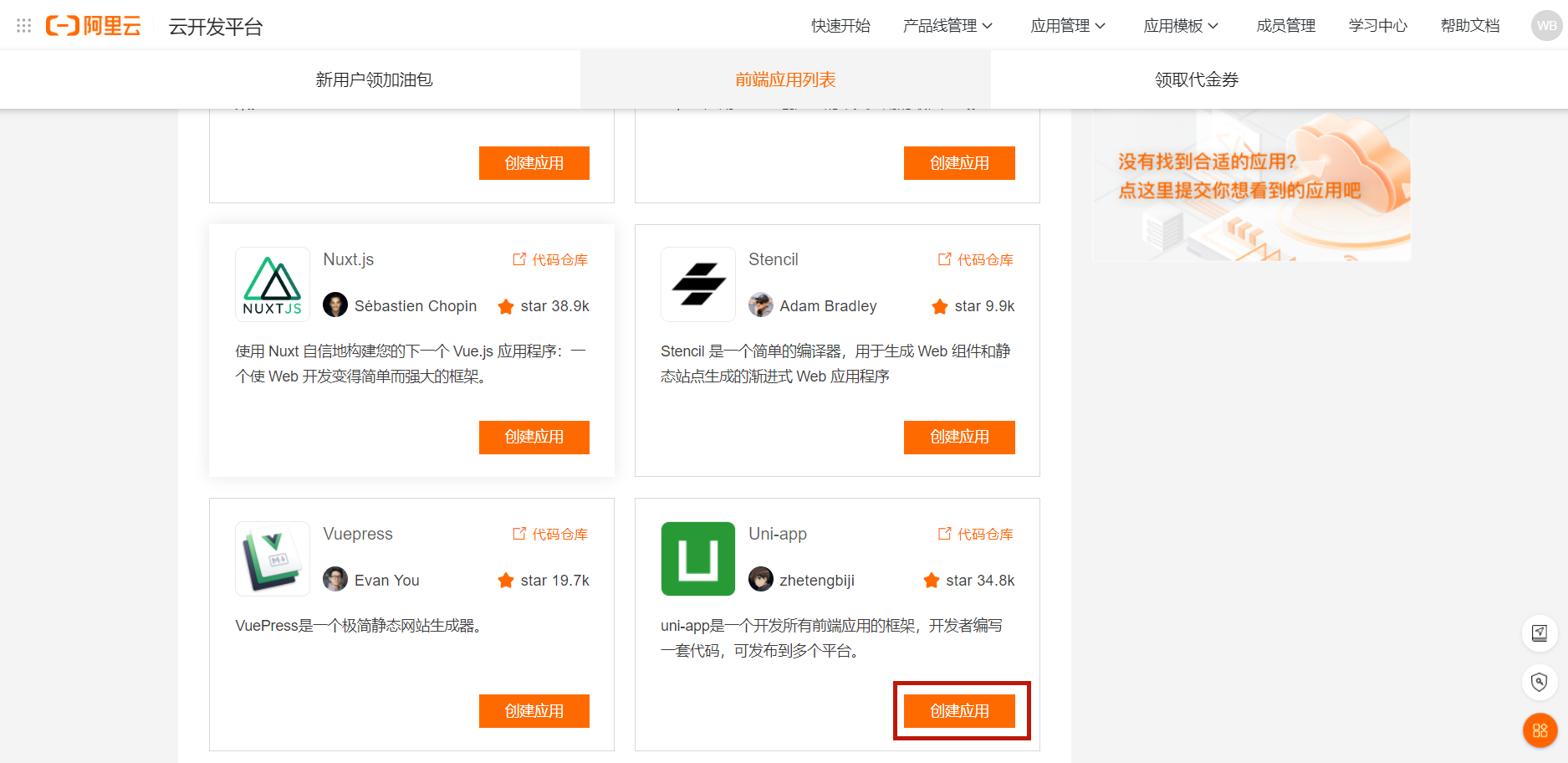The image size is (1568, 763).
Task: Switch to 领取代金券 tab
Action: click(1197, 79)
